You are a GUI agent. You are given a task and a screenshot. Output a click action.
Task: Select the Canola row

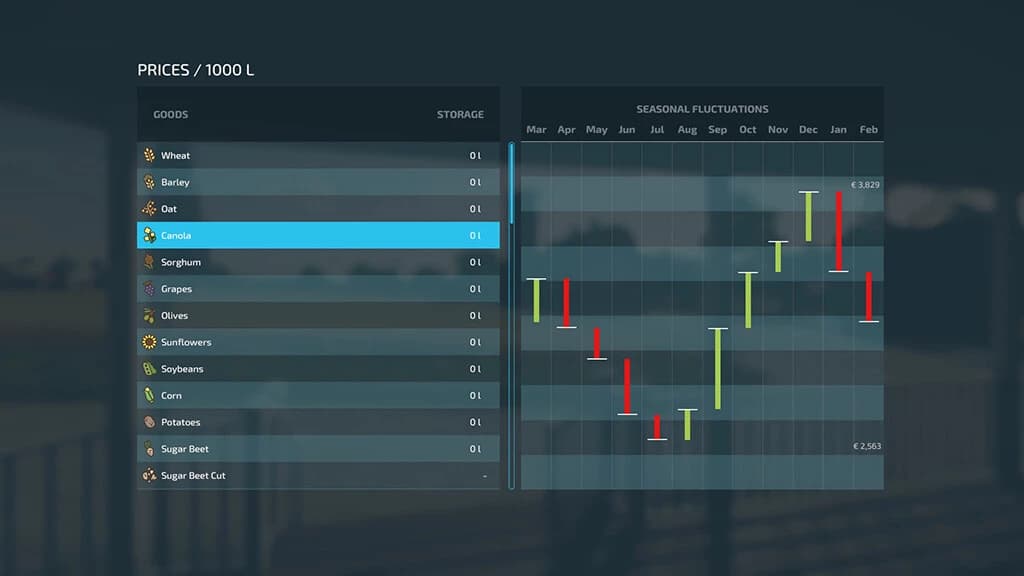[x=318, y=235]
